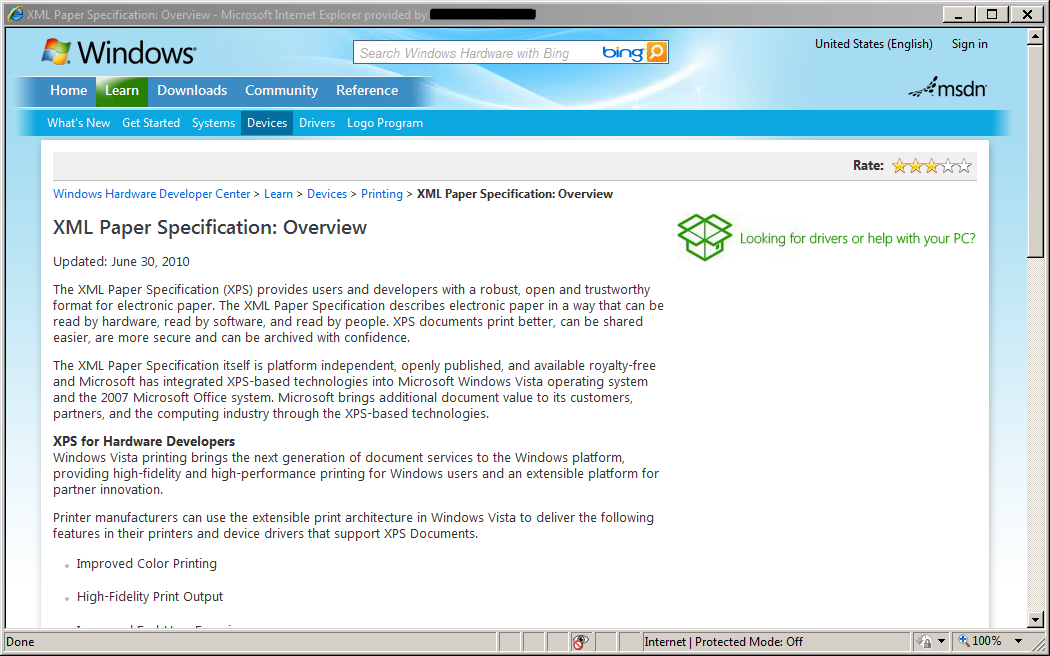Screen dimensions: 1050x656
Task: Open What's New in the sub-navigation
Action: [x=78, y=123]
